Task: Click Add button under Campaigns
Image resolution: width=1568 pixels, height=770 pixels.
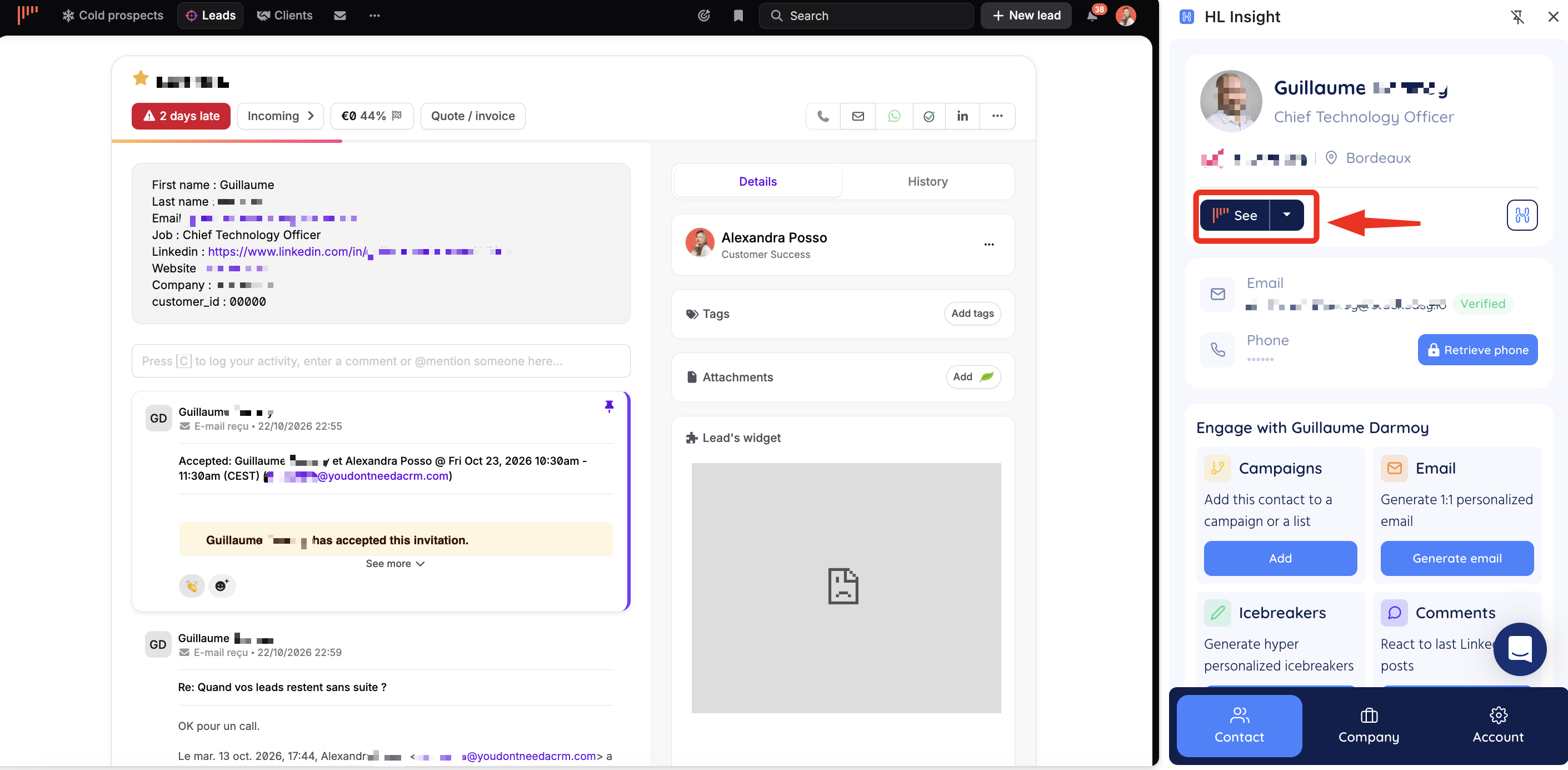Action: click(x=1280, y=558)
